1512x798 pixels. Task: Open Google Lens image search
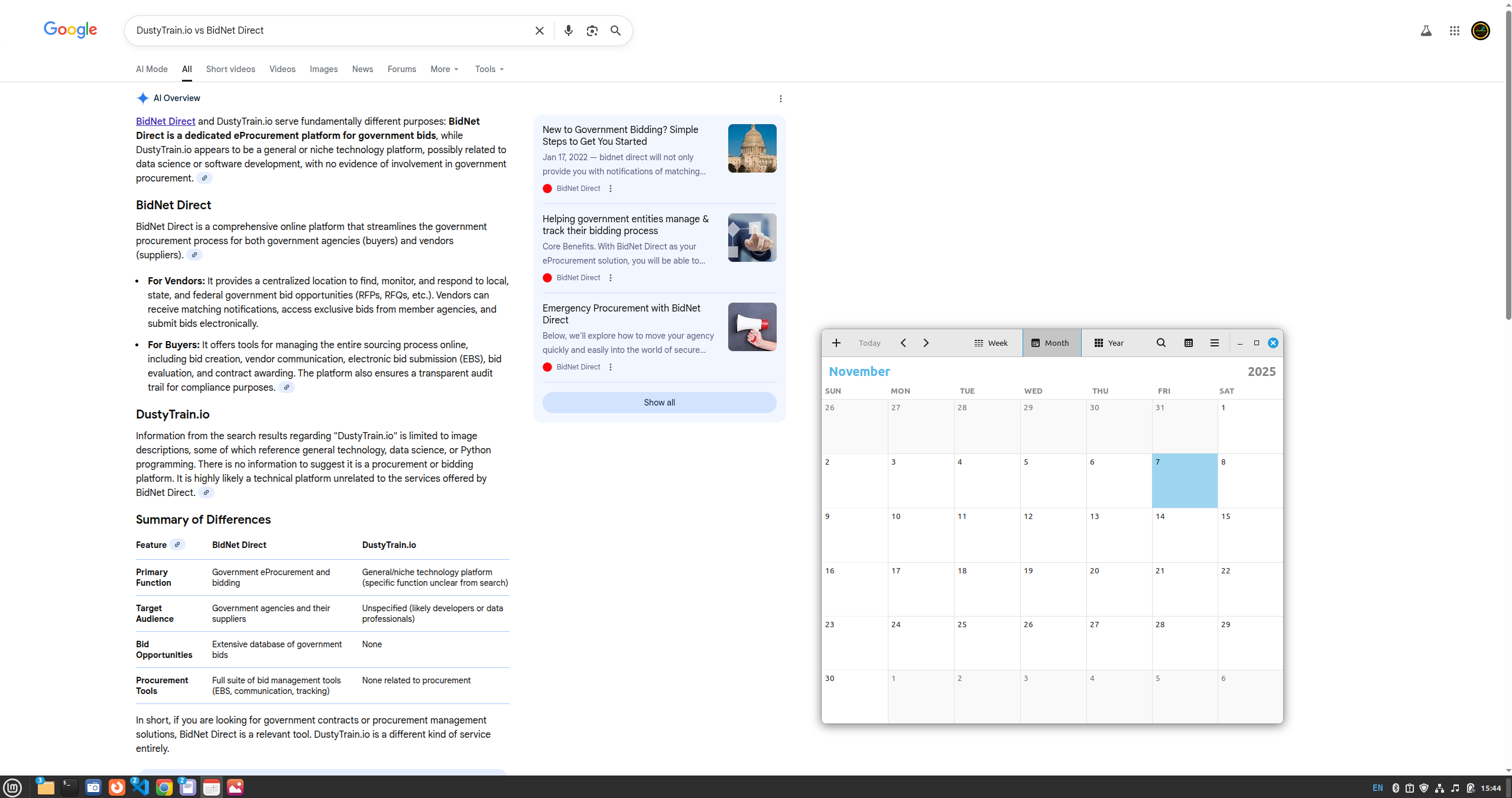tap(592, 31)
